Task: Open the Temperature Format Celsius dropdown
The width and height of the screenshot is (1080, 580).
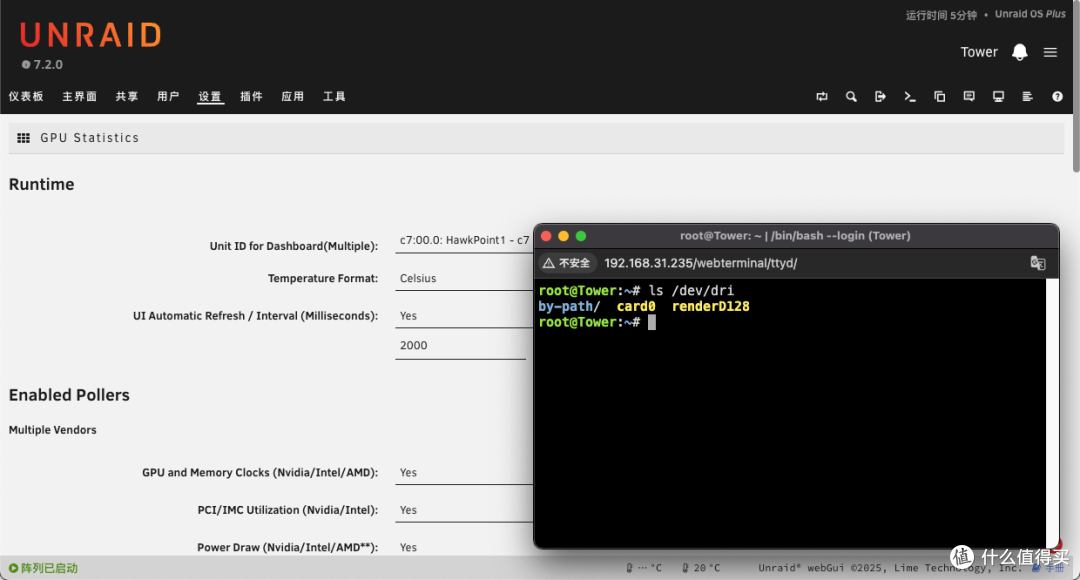Action: point(464,278)
